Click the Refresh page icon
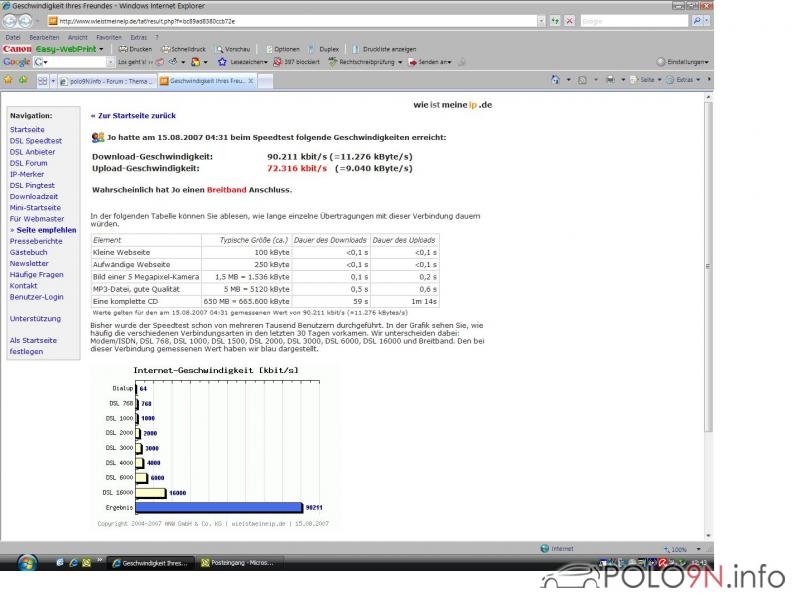Viewport: 800px width, 600px height. tap(555, 21)
